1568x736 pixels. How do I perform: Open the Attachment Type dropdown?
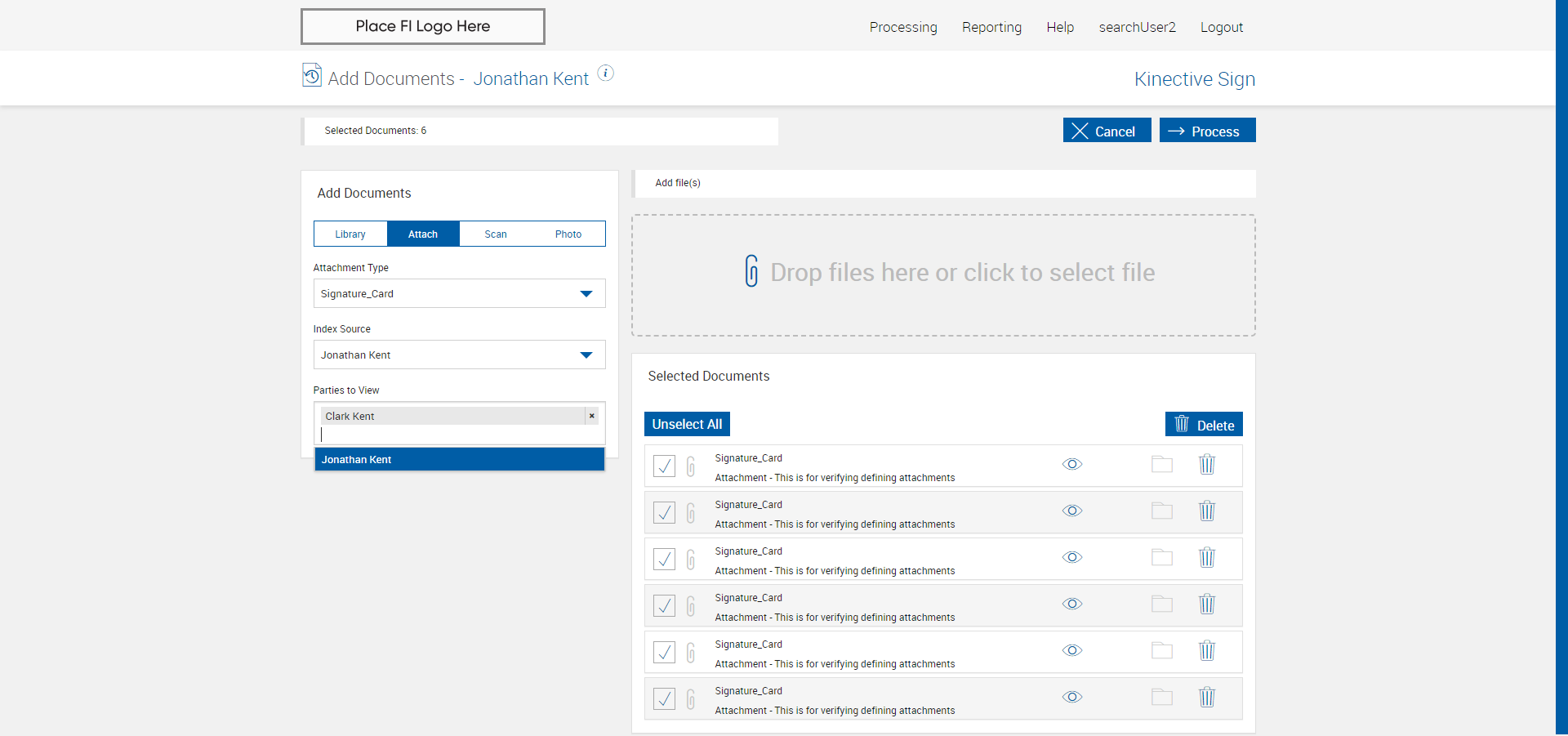(x=459, y=293)
